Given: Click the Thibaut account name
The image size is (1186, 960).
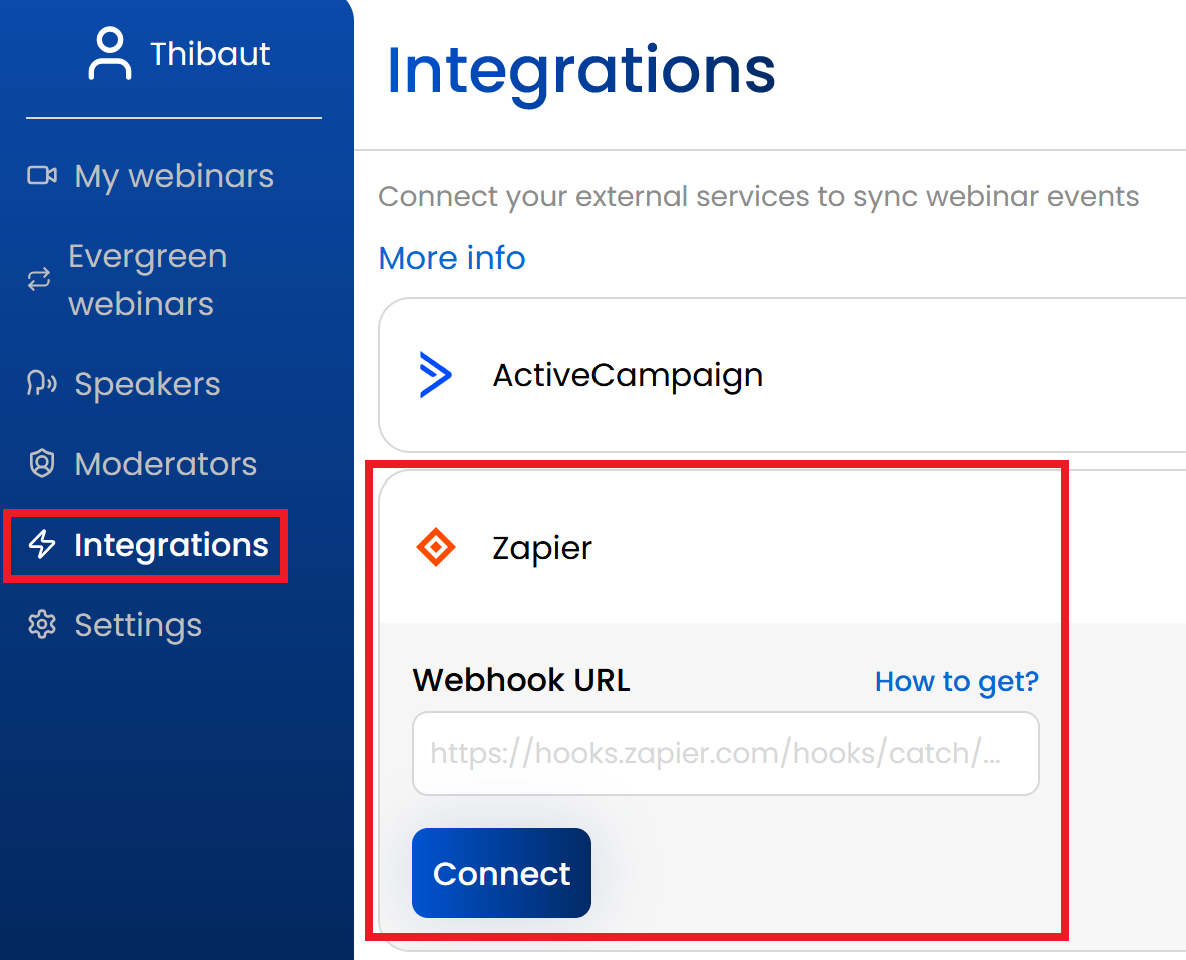Looking at the screenshot, I should [x=210, y=54].
